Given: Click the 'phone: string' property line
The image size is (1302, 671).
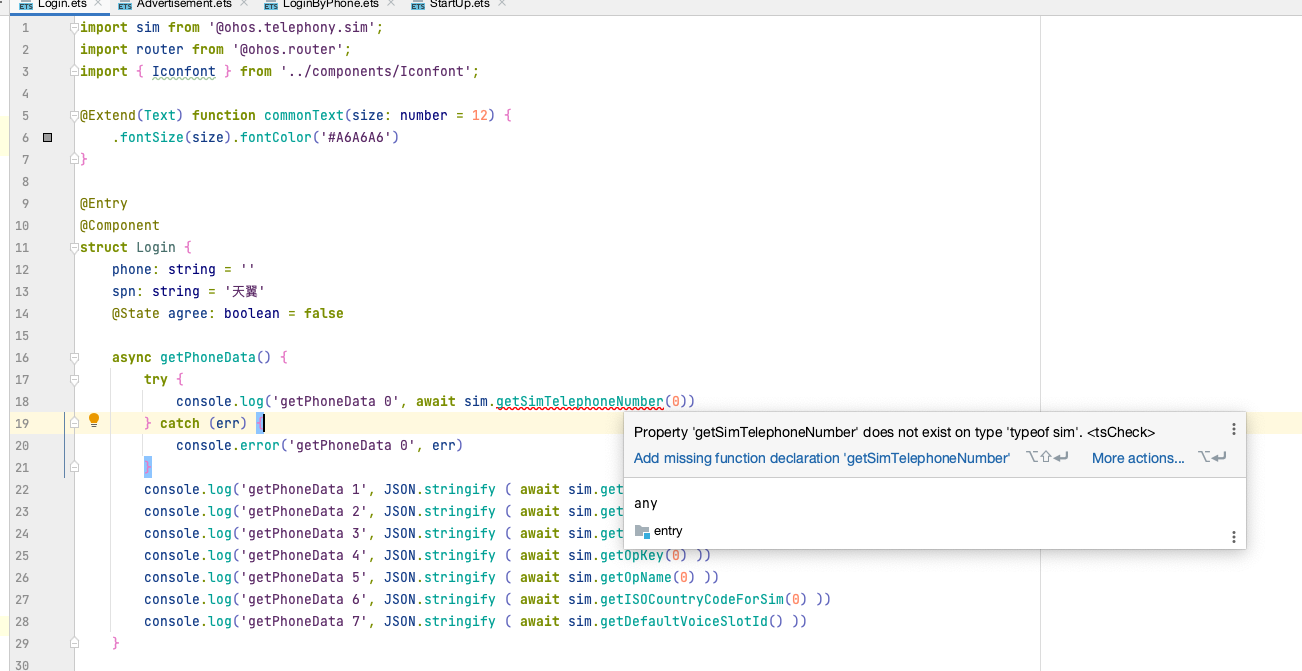Looking at the screenshot, I should [184, 269].
